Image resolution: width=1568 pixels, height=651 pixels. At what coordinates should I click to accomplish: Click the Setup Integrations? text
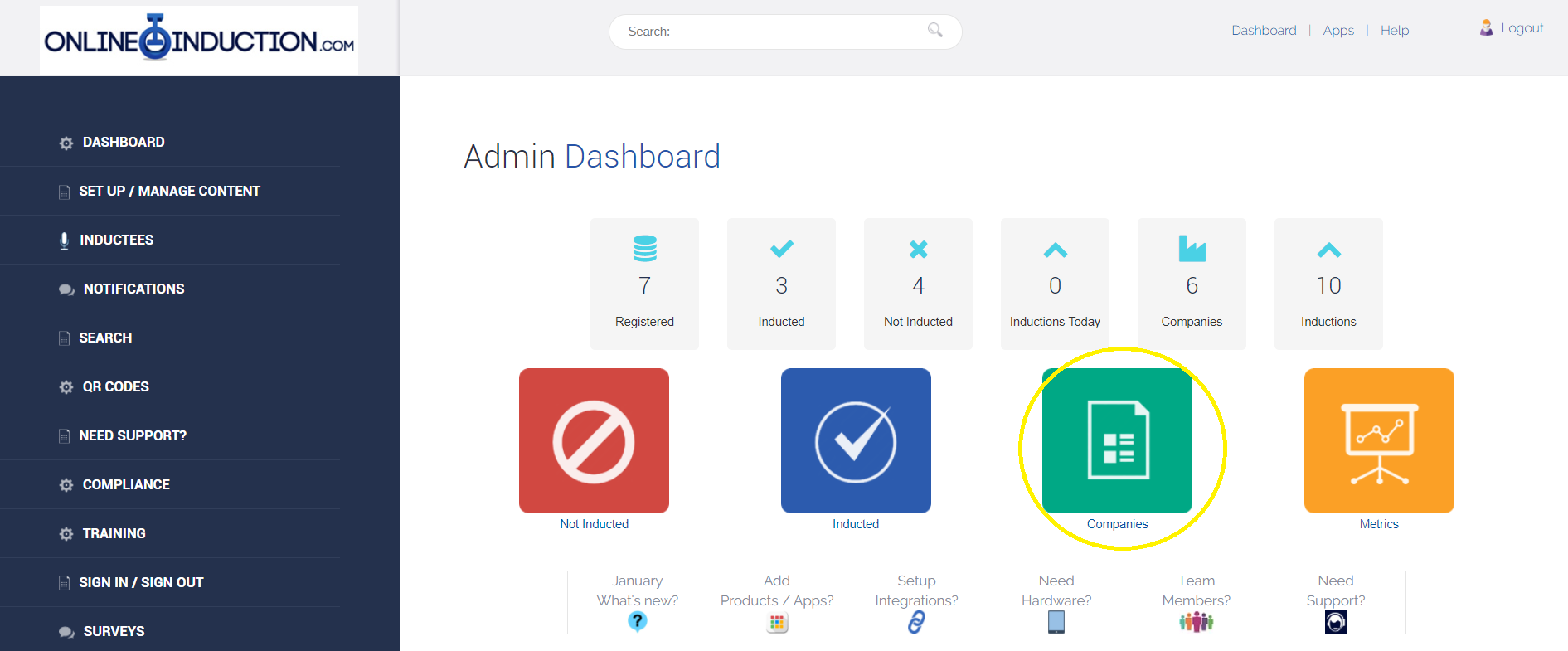point(916,590)
